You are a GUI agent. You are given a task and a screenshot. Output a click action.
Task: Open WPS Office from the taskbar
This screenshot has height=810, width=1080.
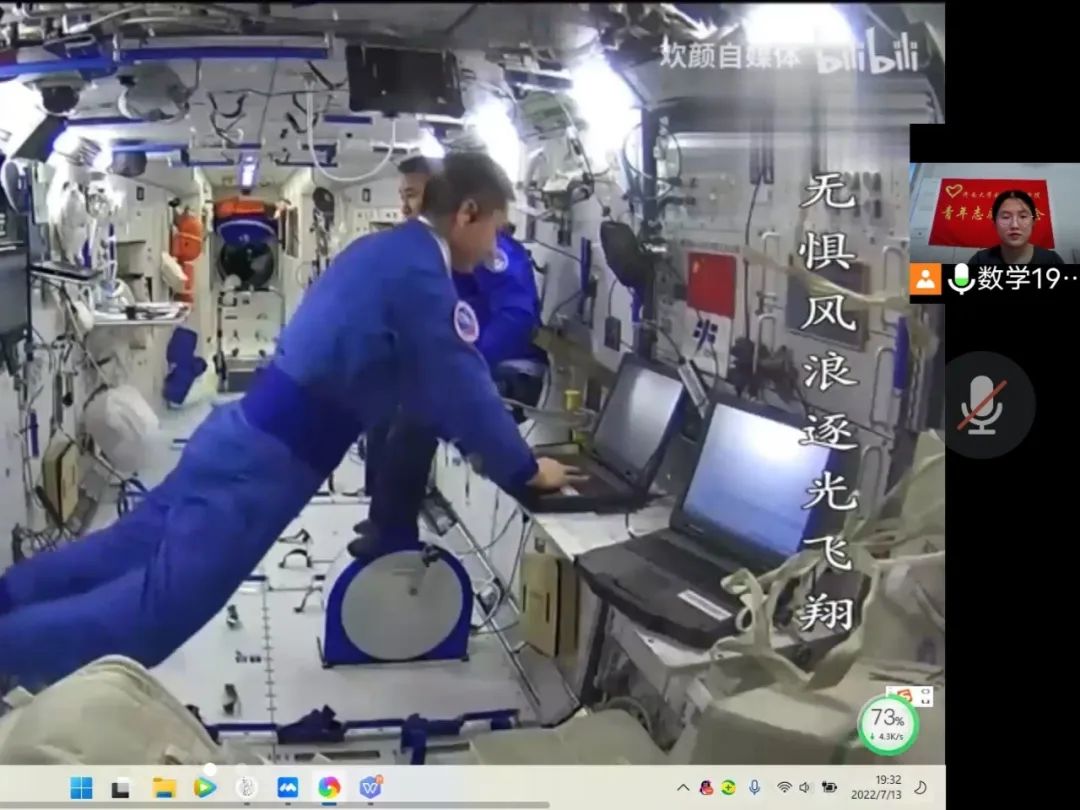coord(371,787)
